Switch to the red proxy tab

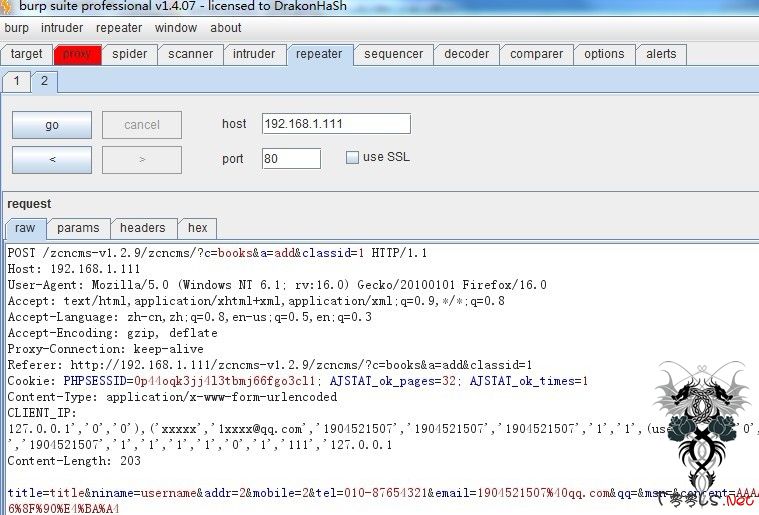tap(77, 54)
